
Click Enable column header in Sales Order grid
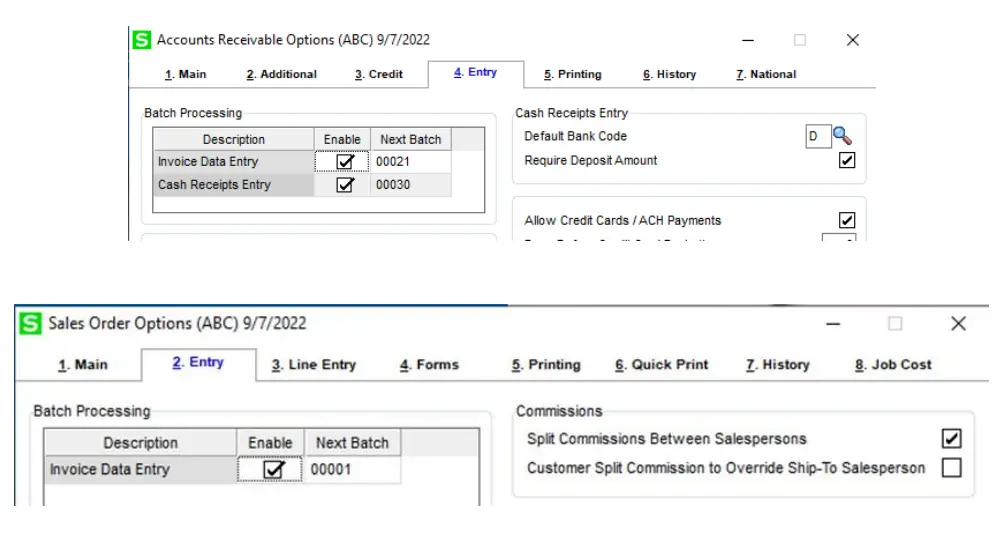270,442
